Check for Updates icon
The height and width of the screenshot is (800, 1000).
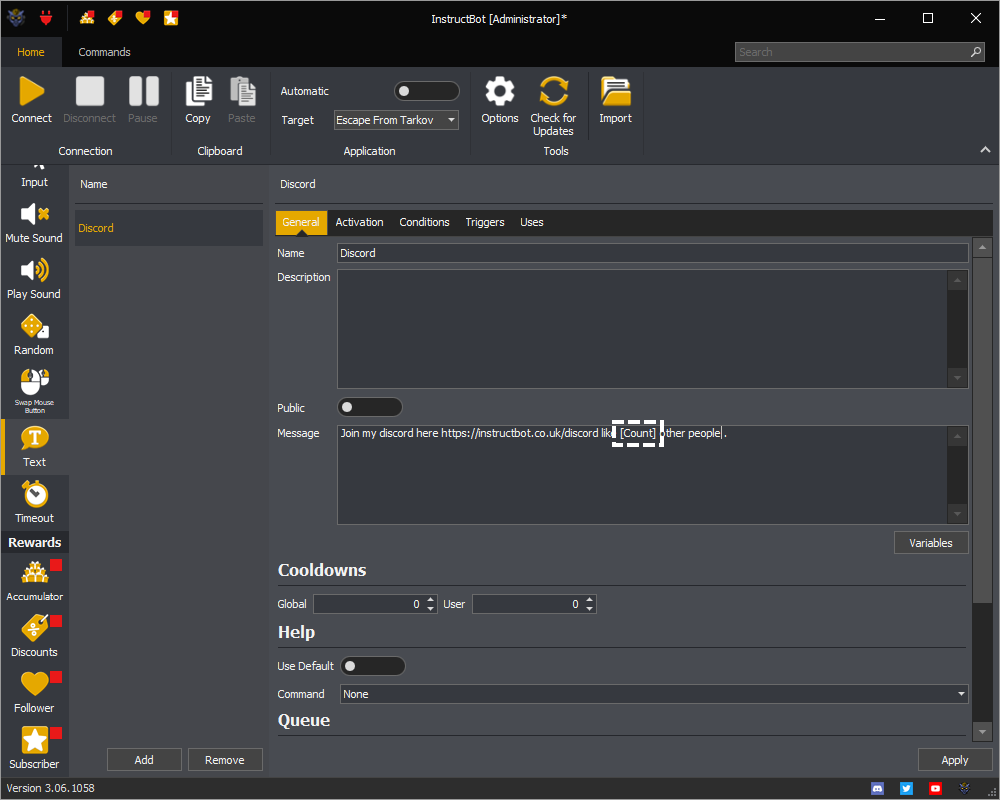click(x=553, y=91)
